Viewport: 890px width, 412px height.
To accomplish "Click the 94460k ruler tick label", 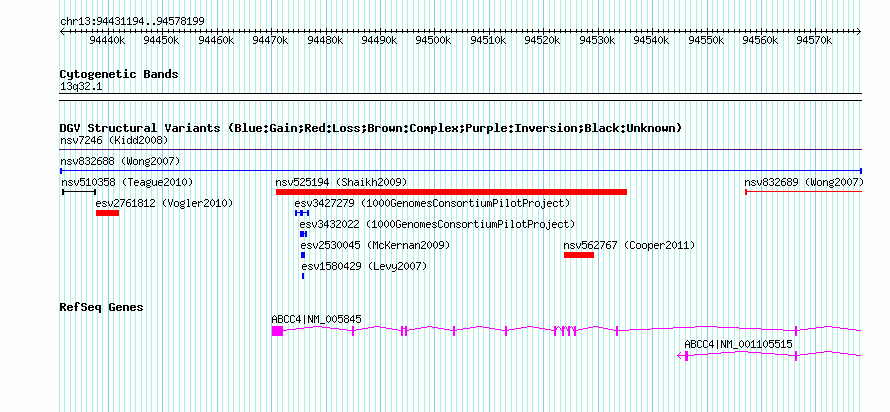I will 216,40.
